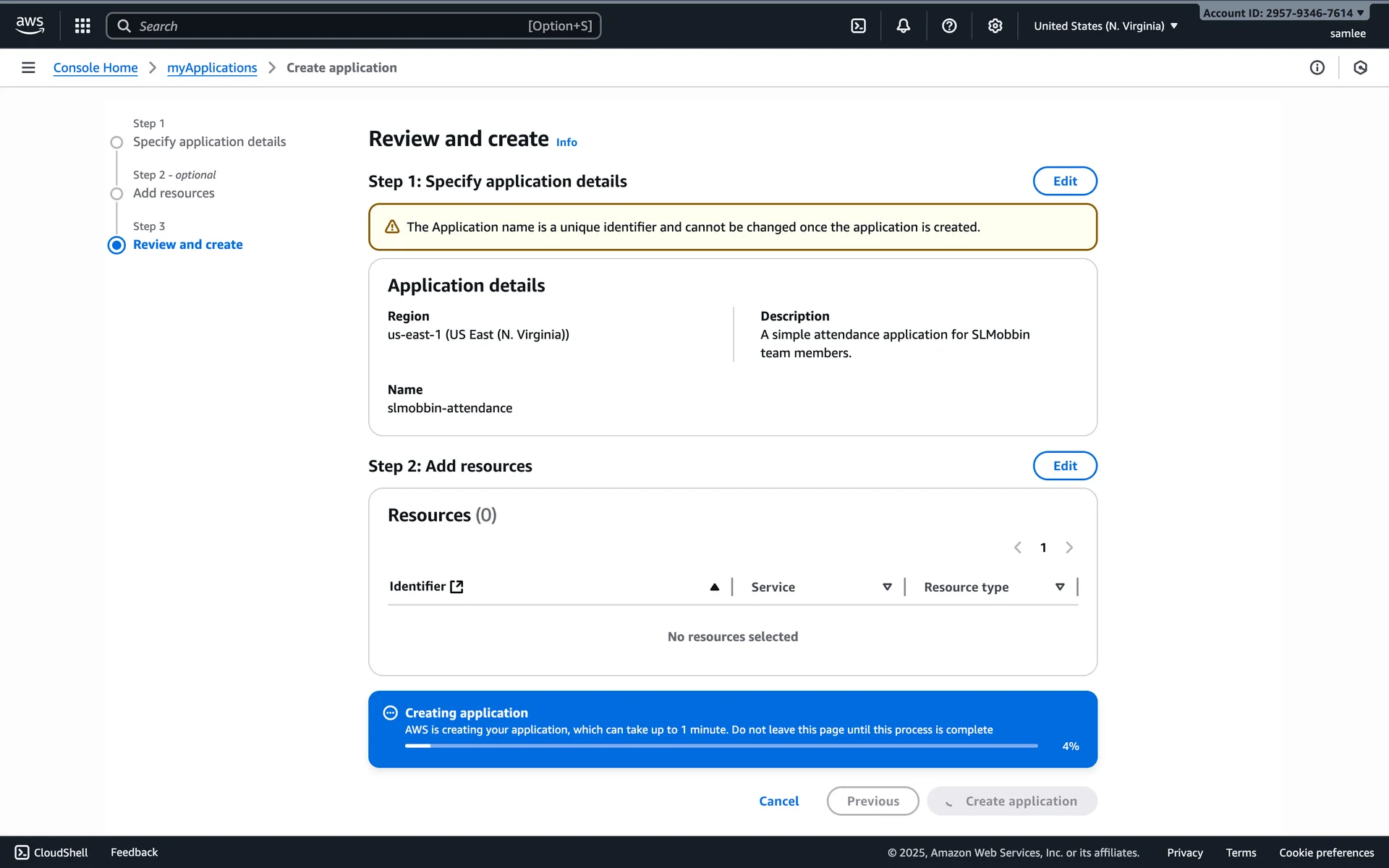The height and width of the screenshot is (868, 1389).
Task: Click the Cancel link
Action: click(778, 801)
